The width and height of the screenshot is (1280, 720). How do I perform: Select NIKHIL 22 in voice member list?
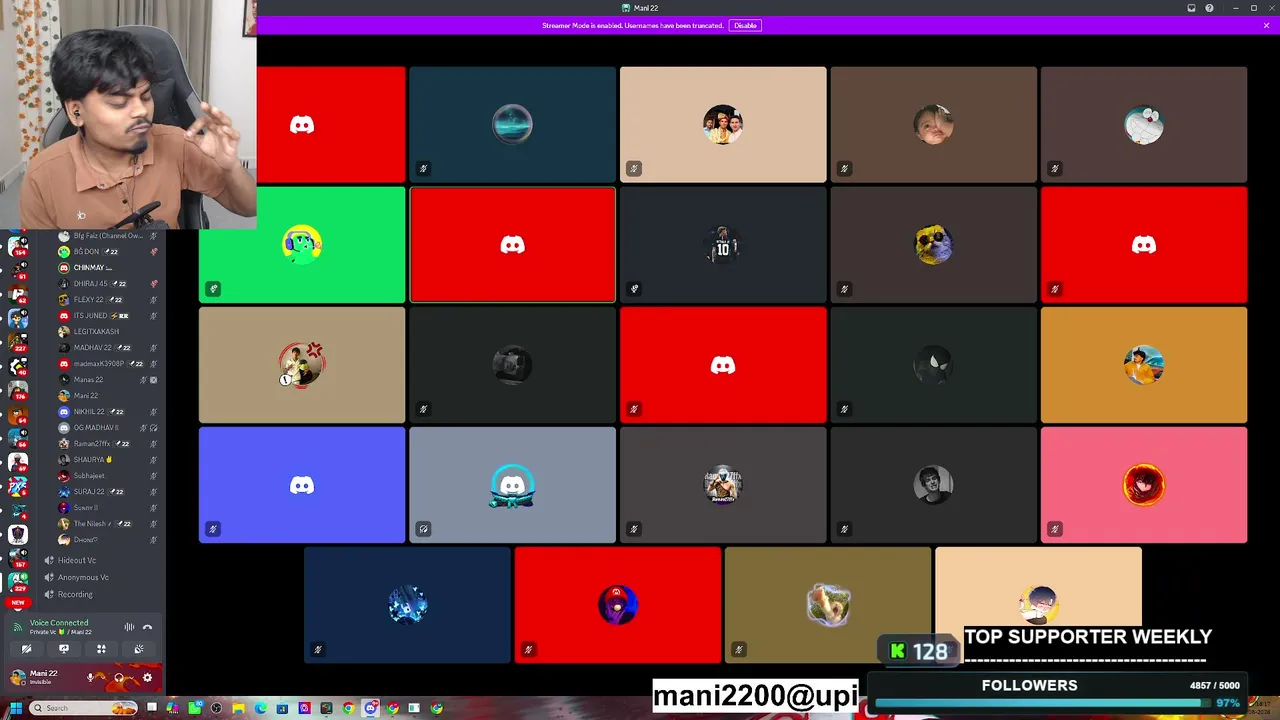108,412
